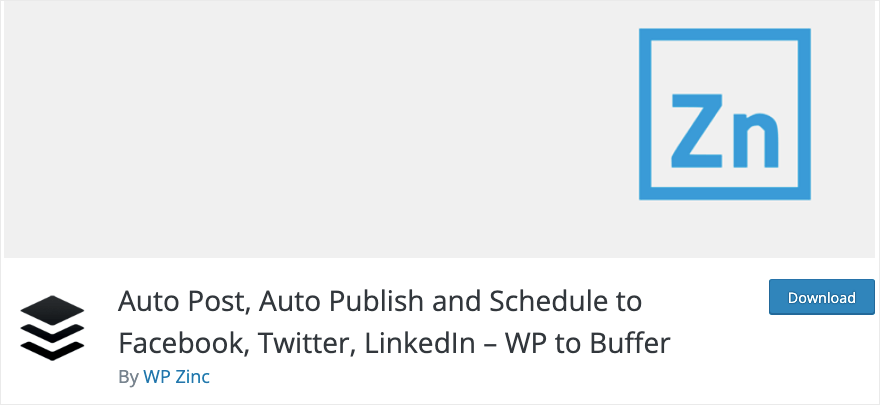The image size is (880, 405).
Task: Click the middle layer of Buffer icon
Action: point(52,333)
